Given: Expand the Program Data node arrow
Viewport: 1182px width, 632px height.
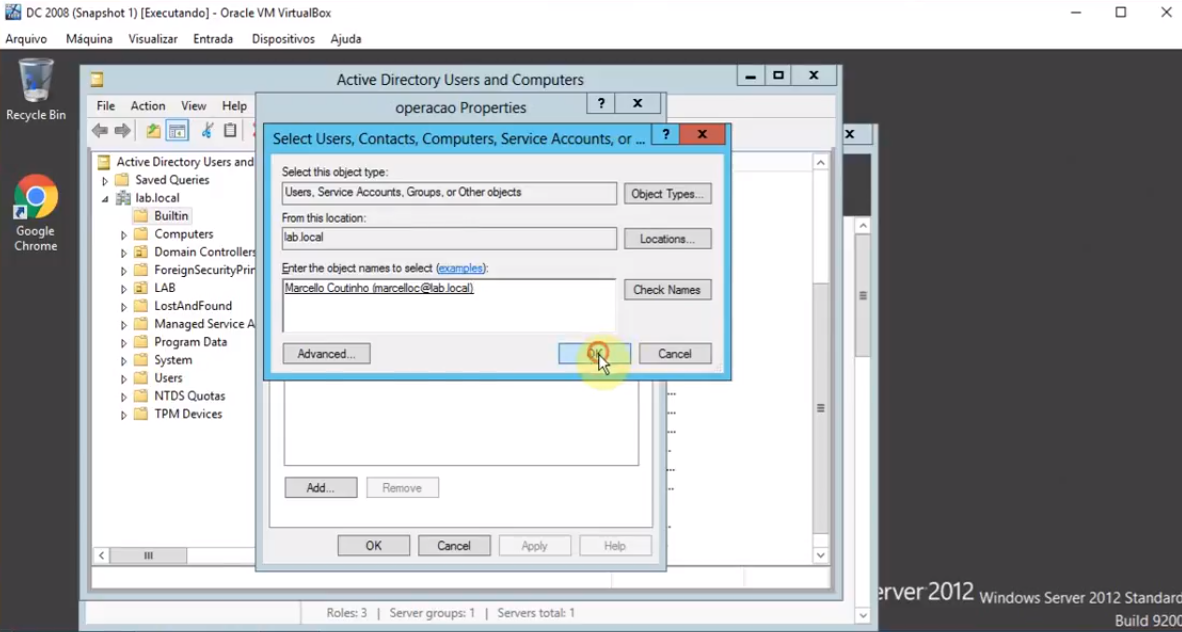Looking at the screenshot, I should point(124,342).
